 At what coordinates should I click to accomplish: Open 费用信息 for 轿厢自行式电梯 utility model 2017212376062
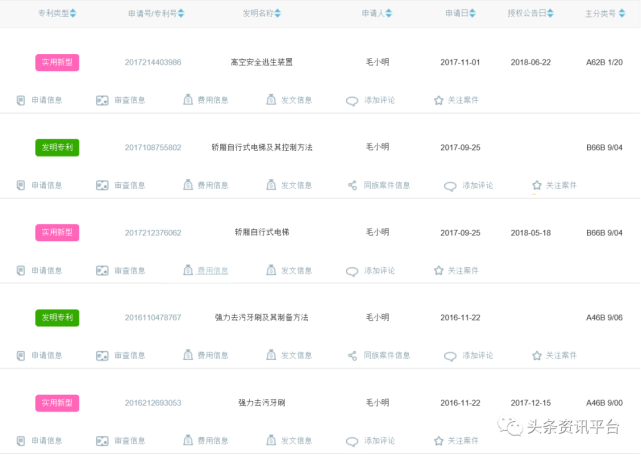click(188, 271)
